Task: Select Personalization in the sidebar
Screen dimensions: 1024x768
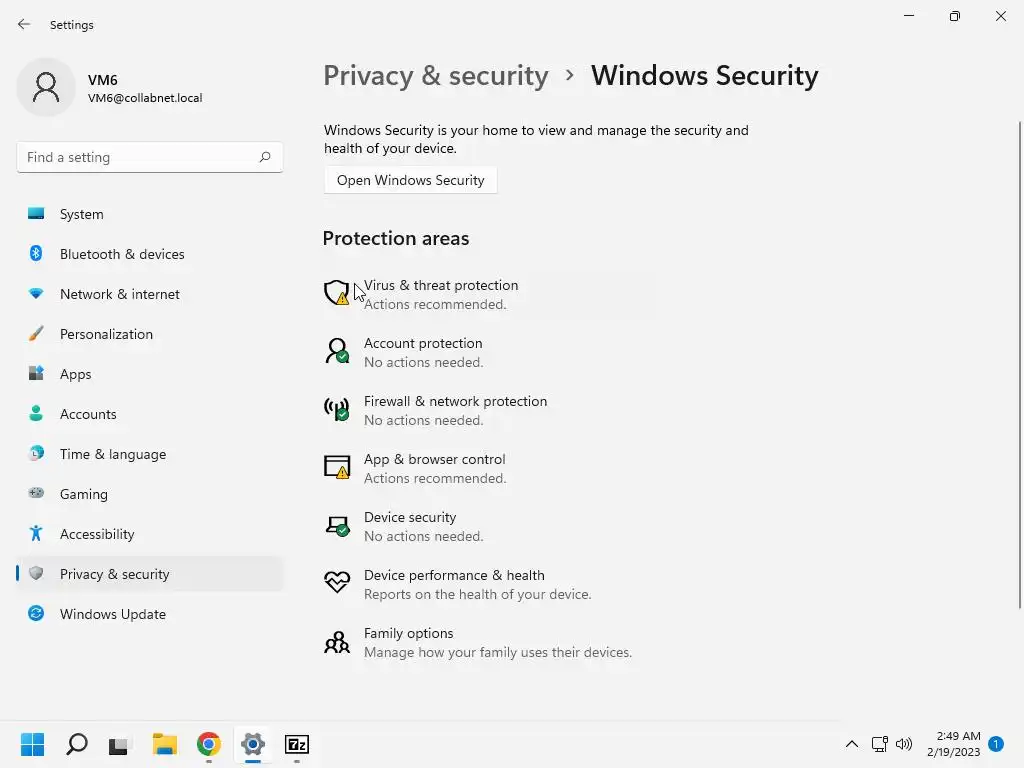Action: click(106, 334)
